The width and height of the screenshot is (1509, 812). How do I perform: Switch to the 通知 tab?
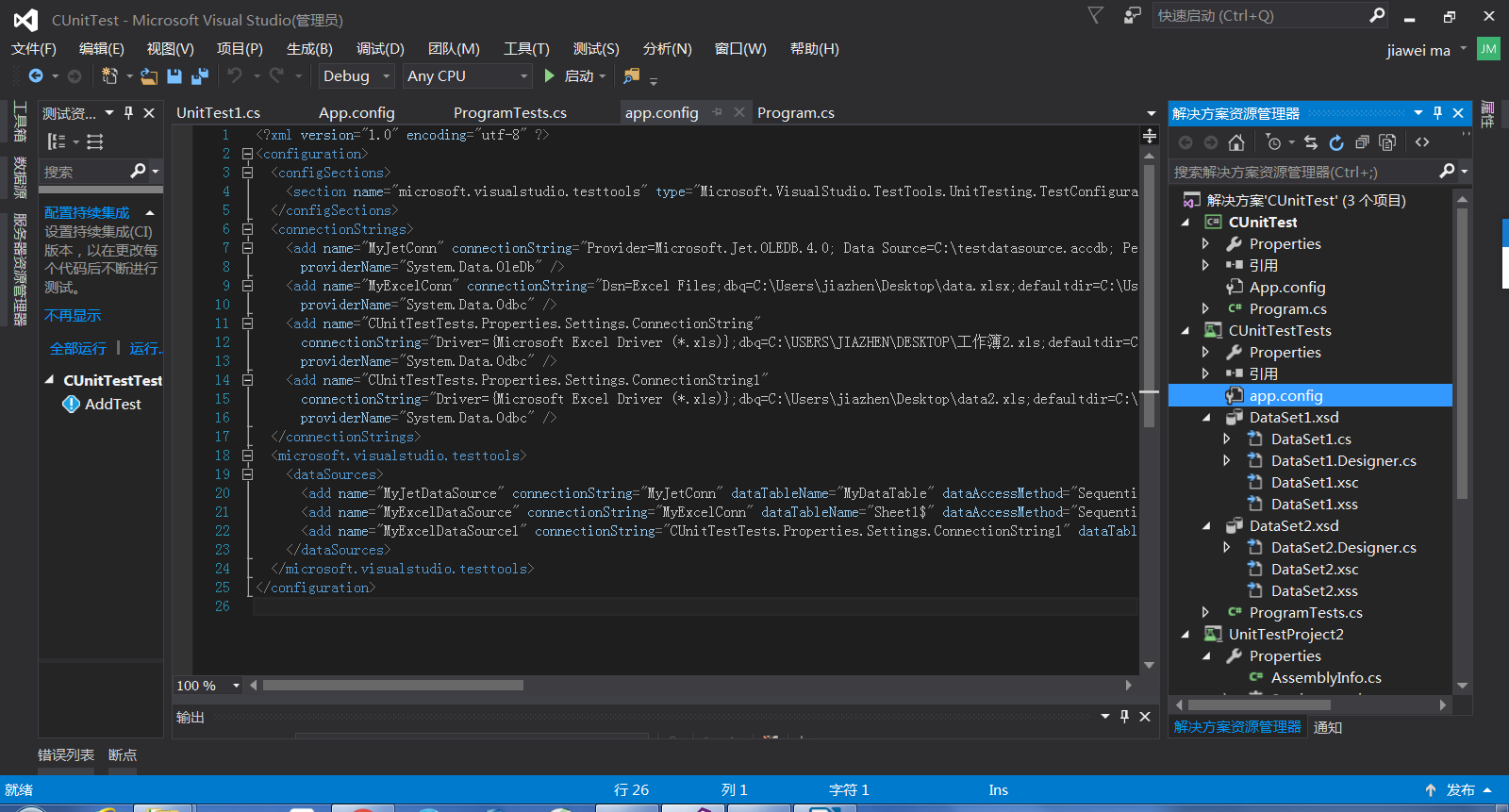pyautogui.click(x=1328, y=727)
